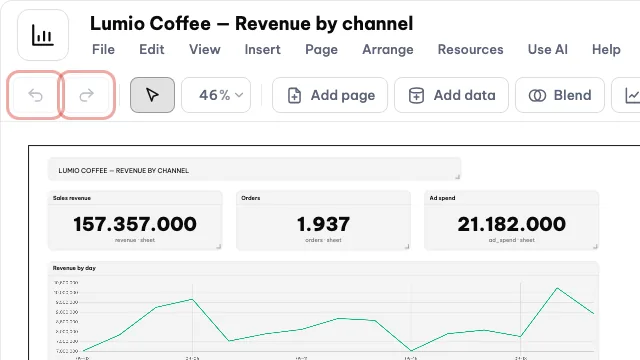Click the add chart icon at toolbar edge
This screenshot has height=360, width=640.
(629, 95)
